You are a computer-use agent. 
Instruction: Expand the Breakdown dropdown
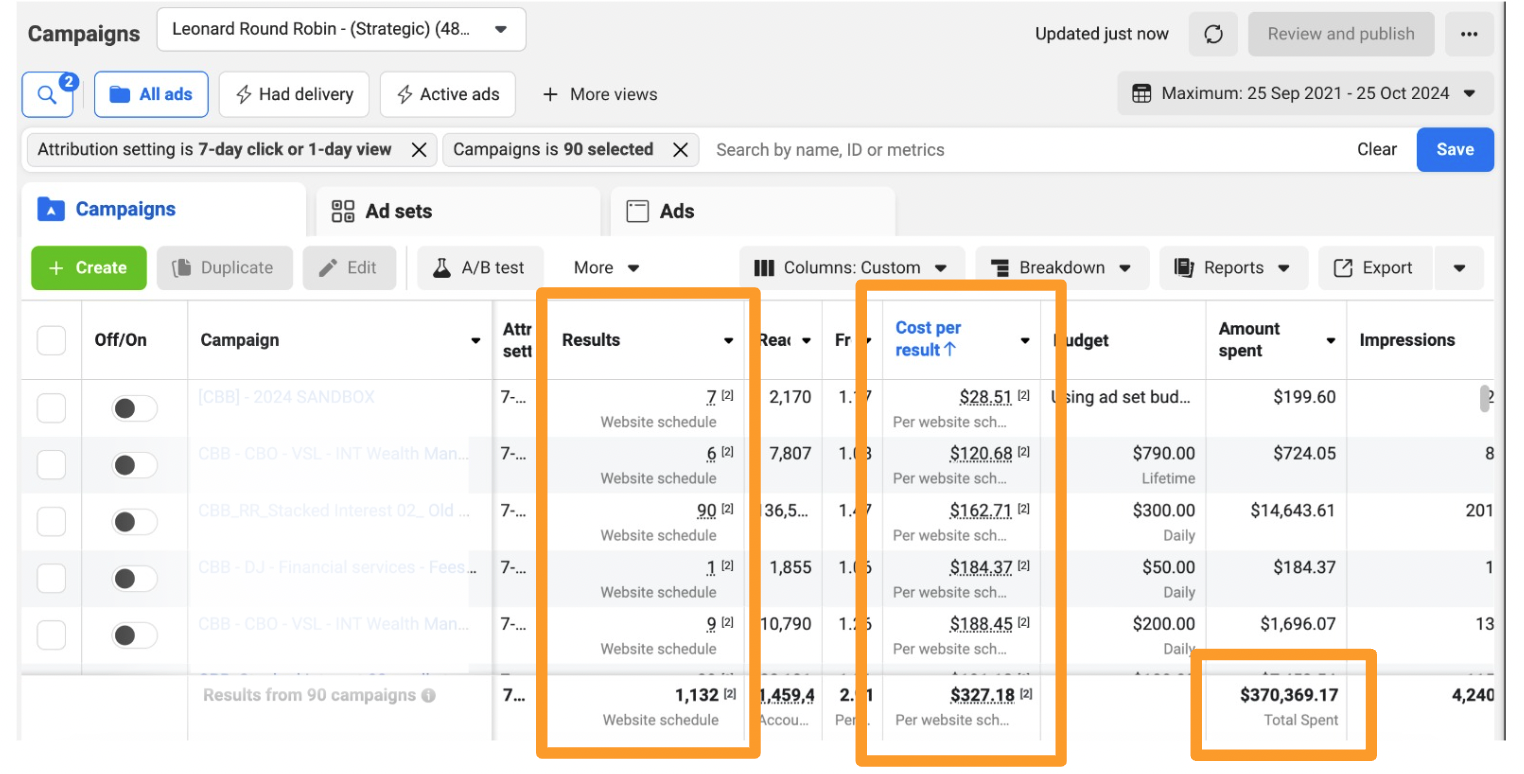(x=1062, y=268)
